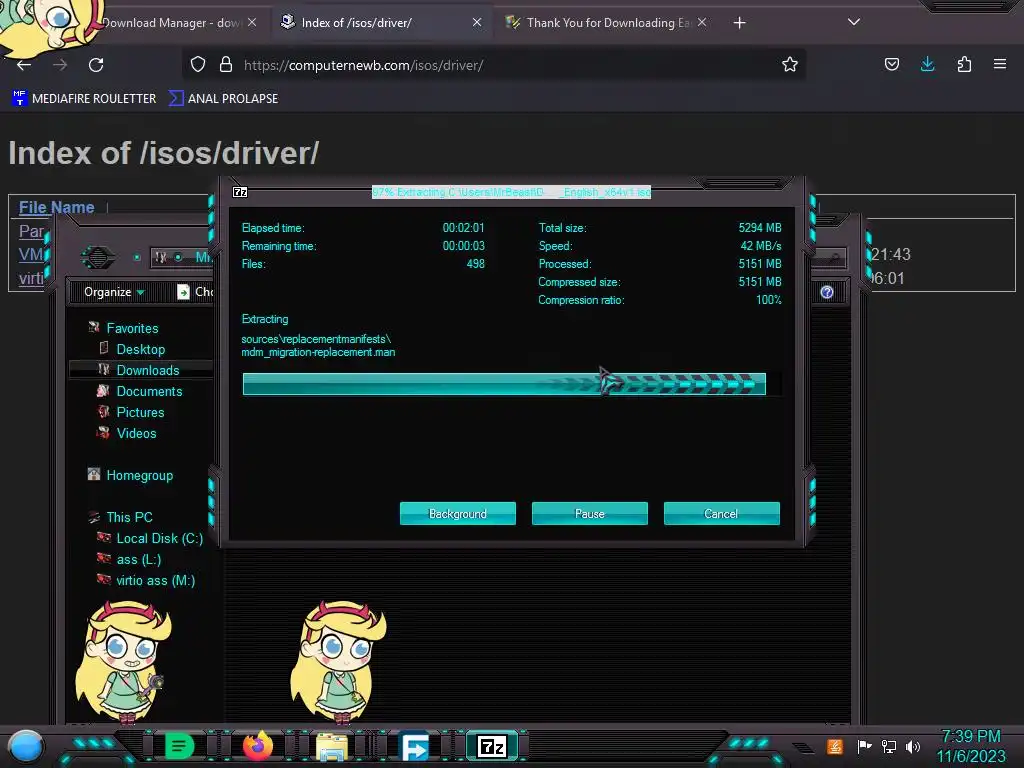Screen dimensions: 1024x768
Task: Open the network tray icon
Action: tap(888, 746)
